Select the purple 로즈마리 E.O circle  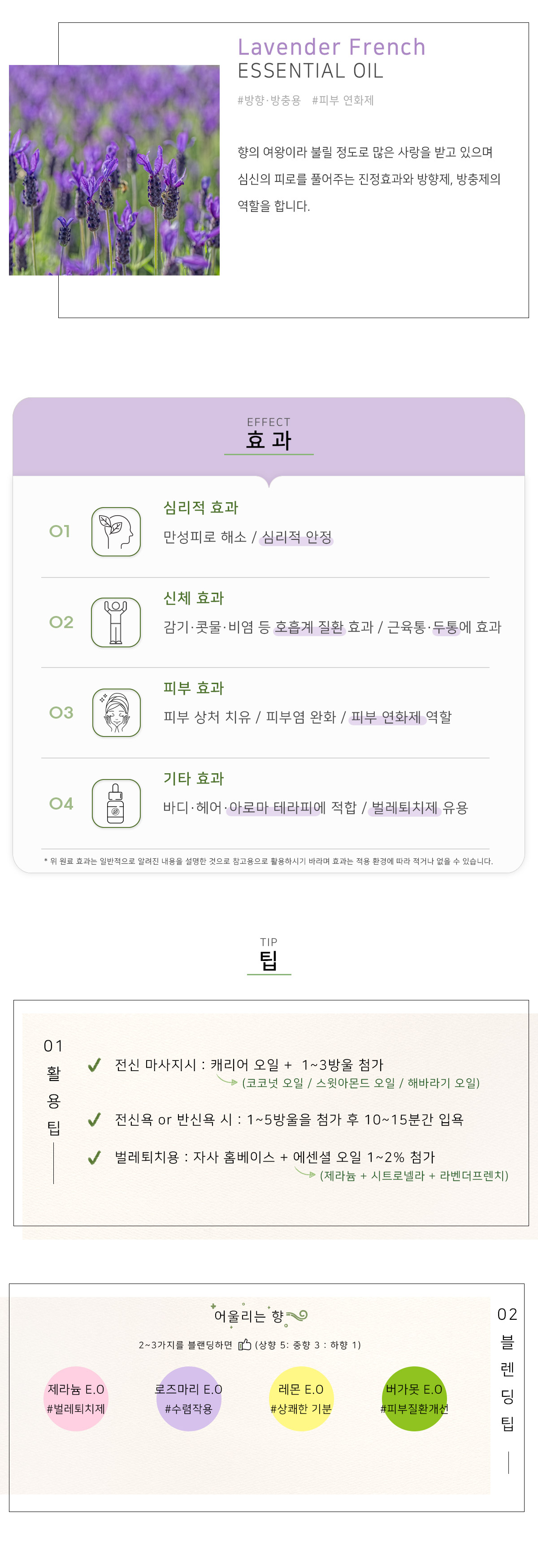point(188,1398)
